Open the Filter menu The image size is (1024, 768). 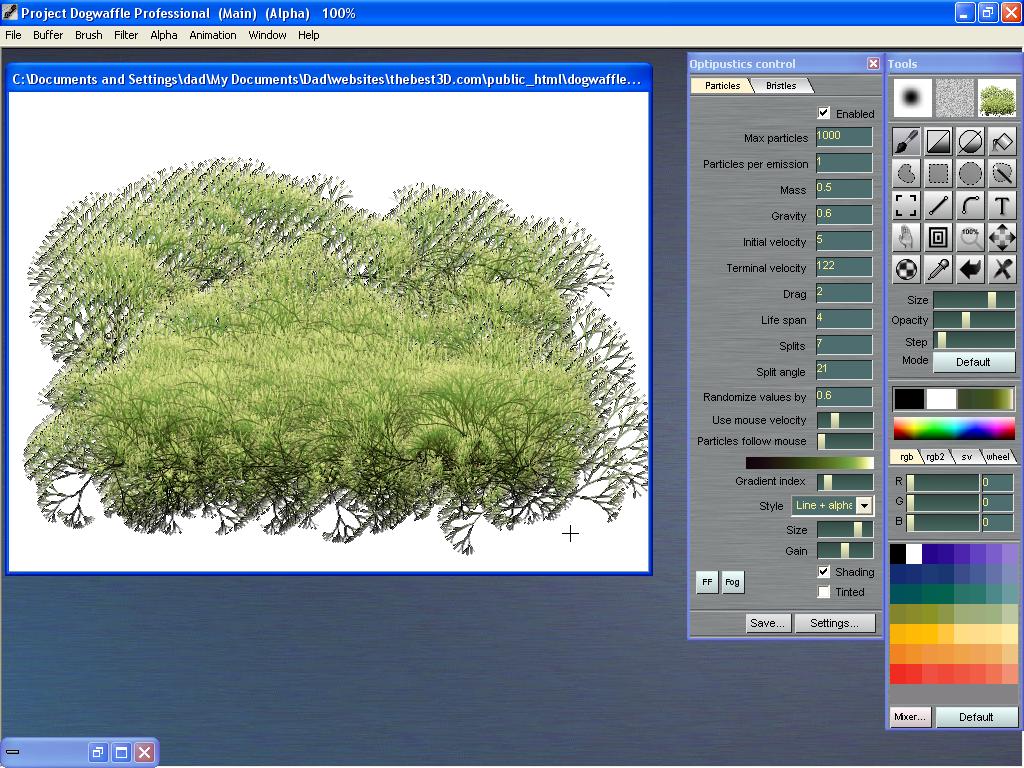(x=126, y=35)
